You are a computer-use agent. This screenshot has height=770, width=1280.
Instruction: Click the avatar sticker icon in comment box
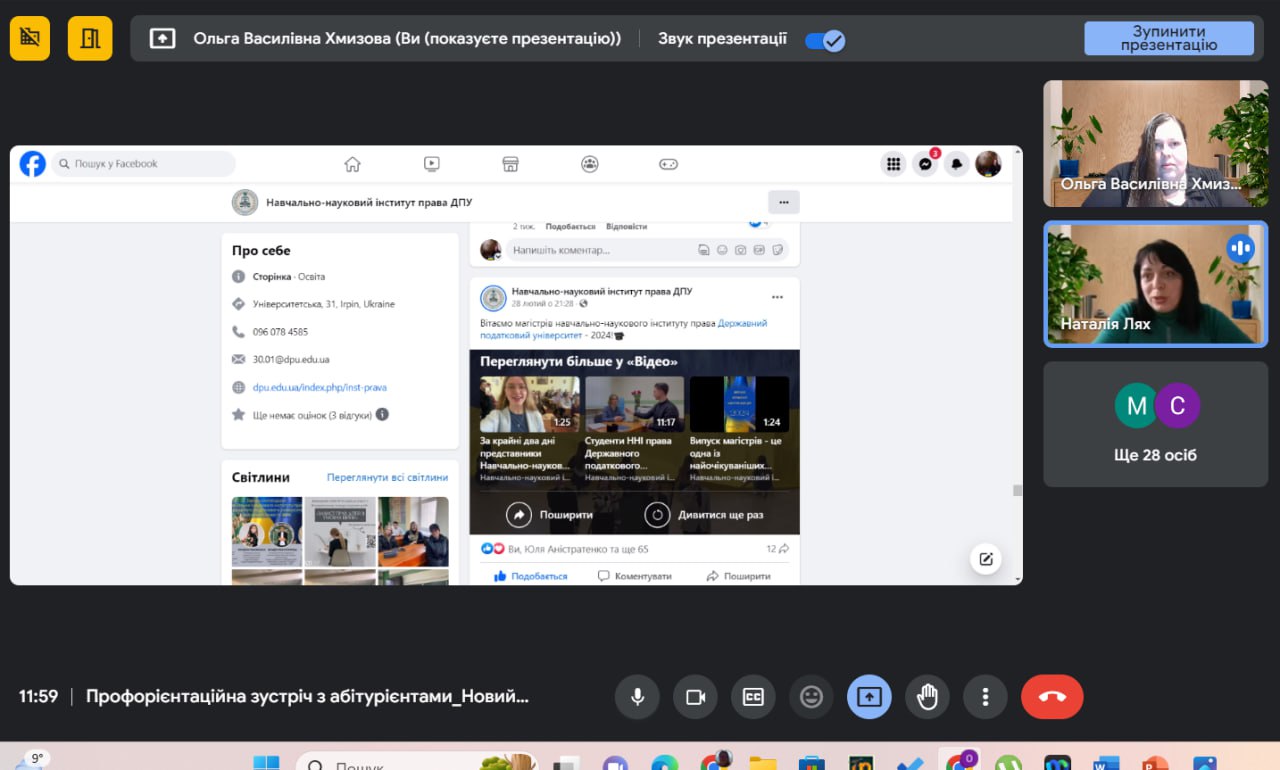(704, 250)
